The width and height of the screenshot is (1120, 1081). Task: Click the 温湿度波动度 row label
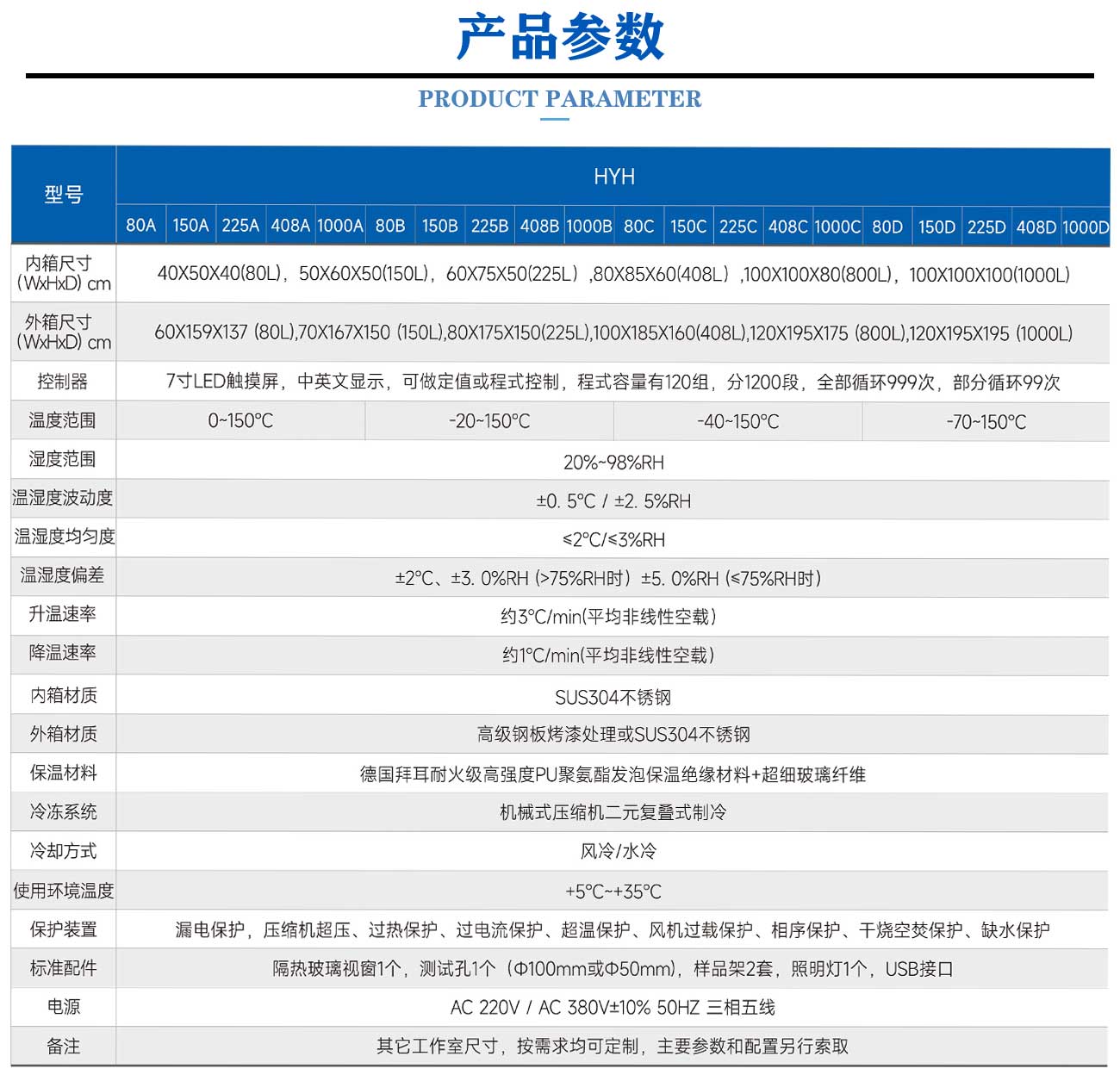[63, 498]
